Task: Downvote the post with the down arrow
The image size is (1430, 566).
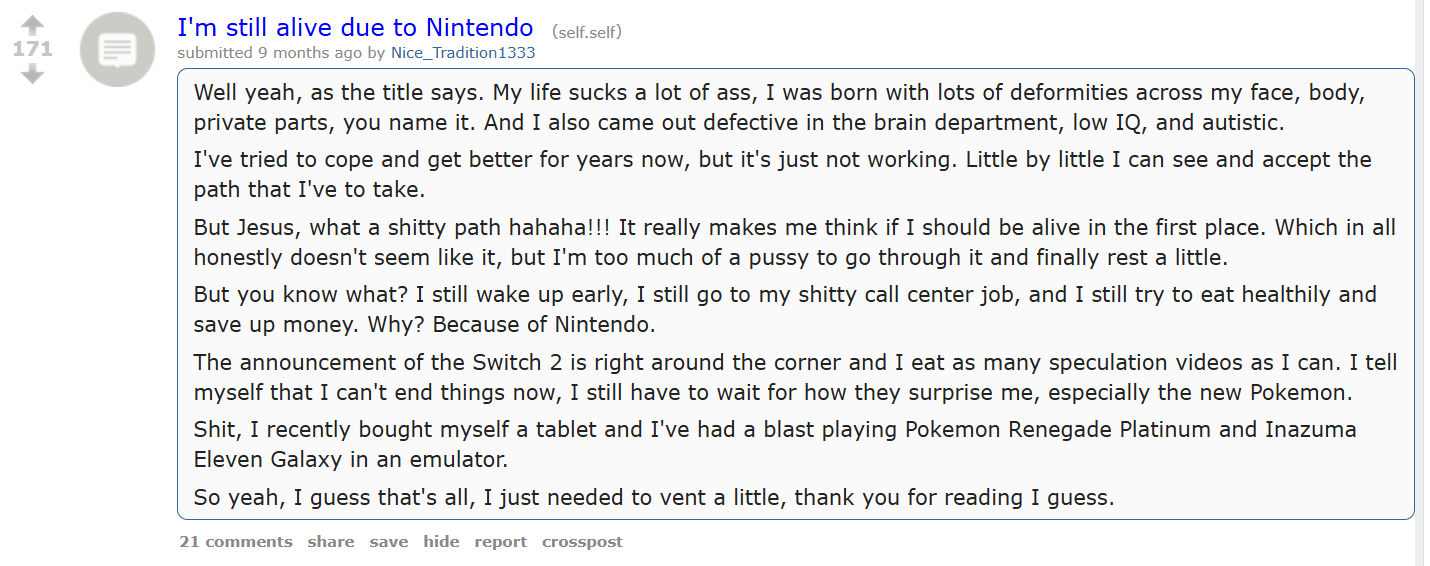Action: click(x=32, y=74)
